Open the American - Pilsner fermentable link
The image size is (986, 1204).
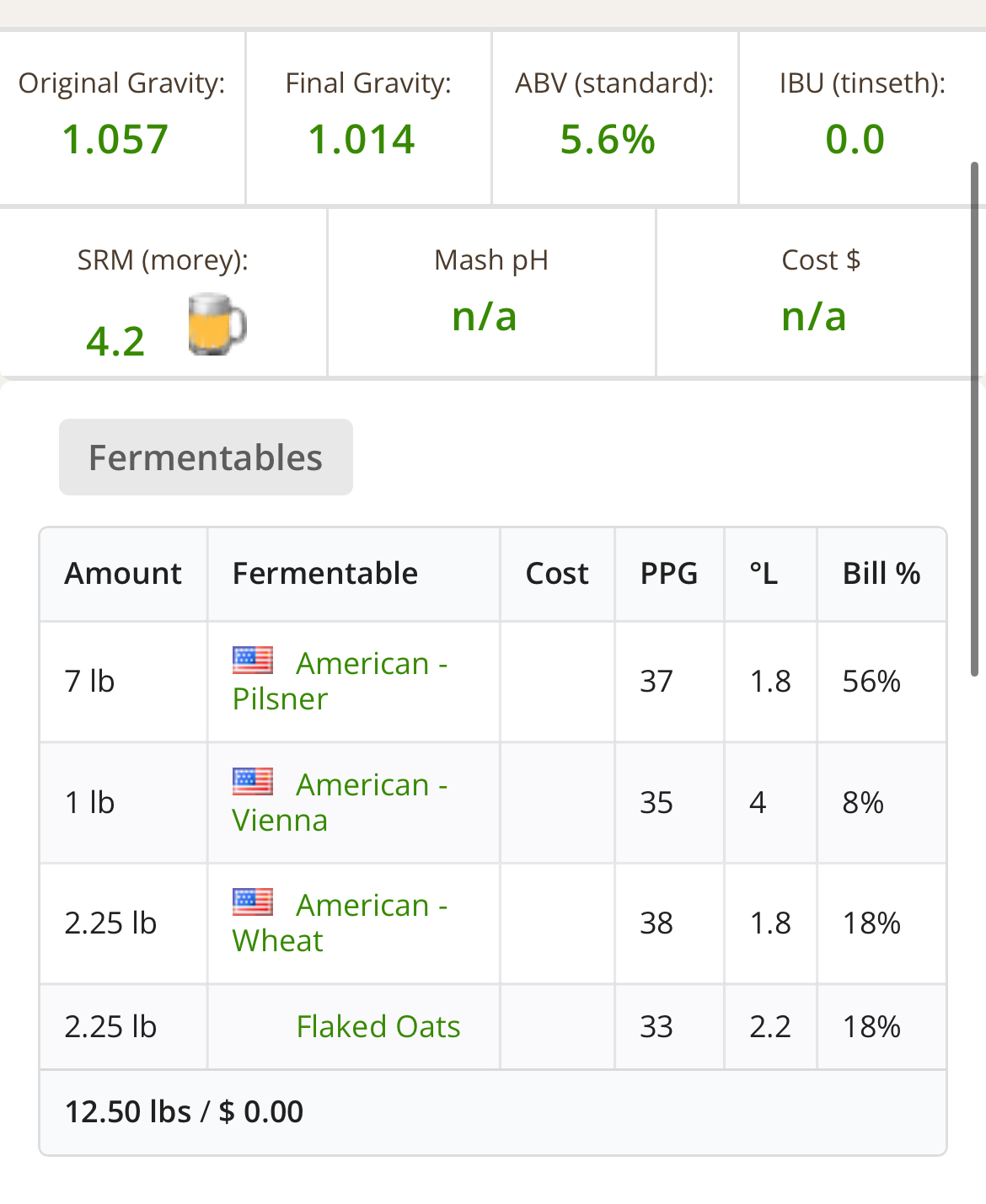coord(340,682)
